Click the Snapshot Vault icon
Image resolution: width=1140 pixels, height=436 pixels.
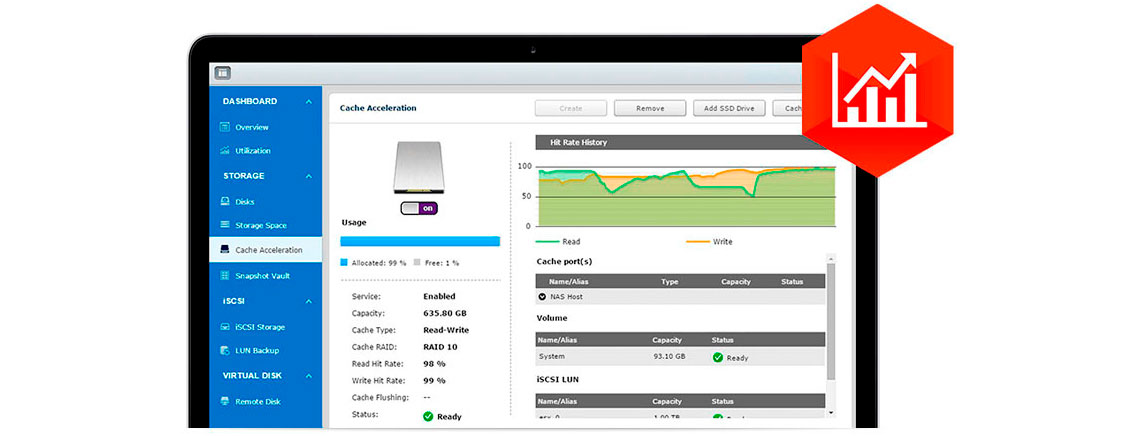(x=225, y=275)
